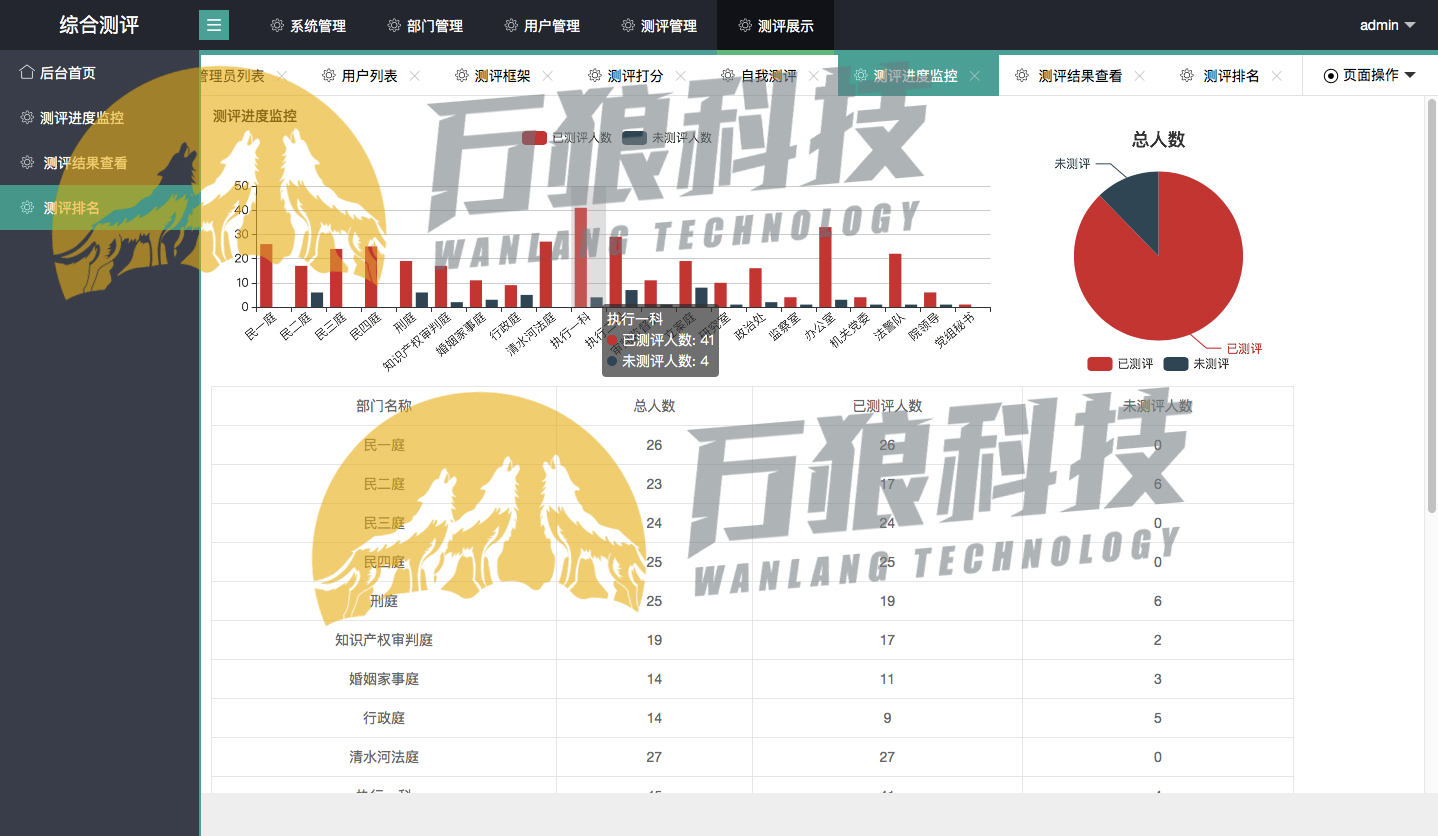Select the 行政庭 table cell
This screenshot has height=836, width=1438.
(384, 718)
